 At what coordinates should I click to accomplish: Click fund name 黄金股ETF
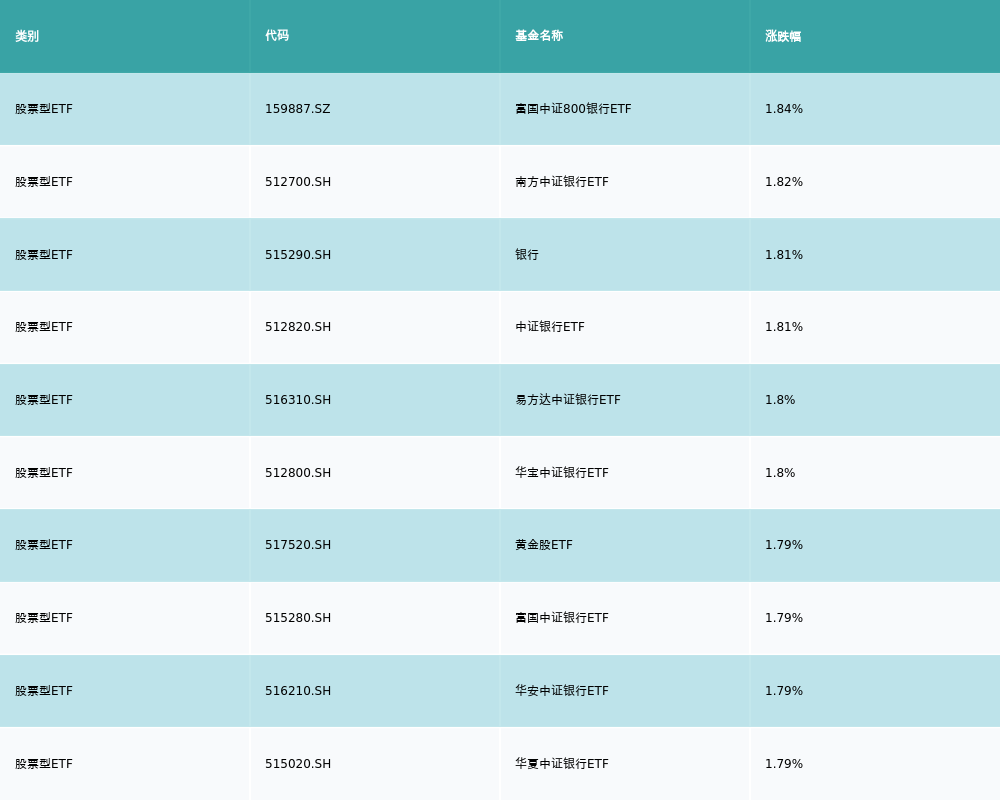[543, 545]
